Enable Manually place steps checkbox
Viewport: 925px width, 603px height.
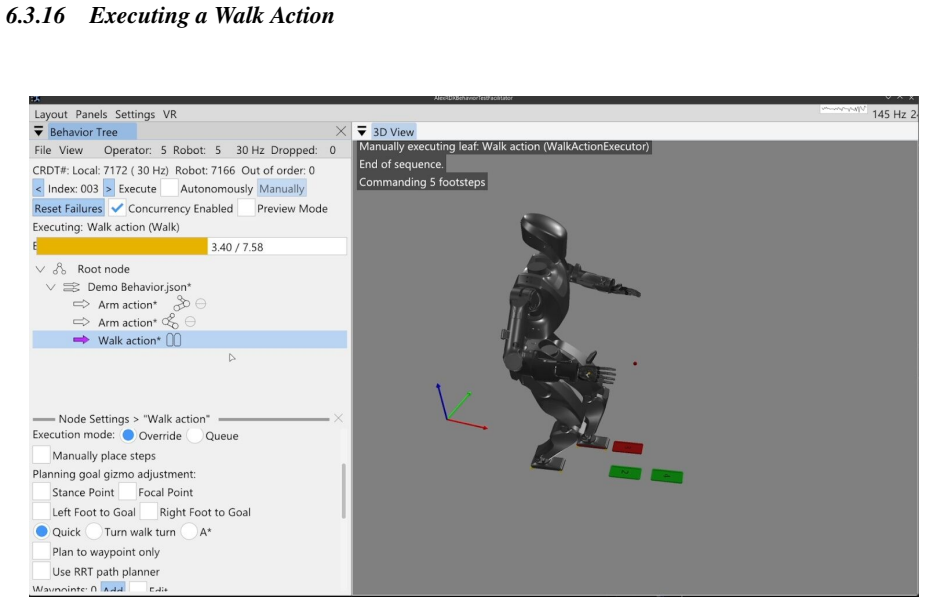41,455
